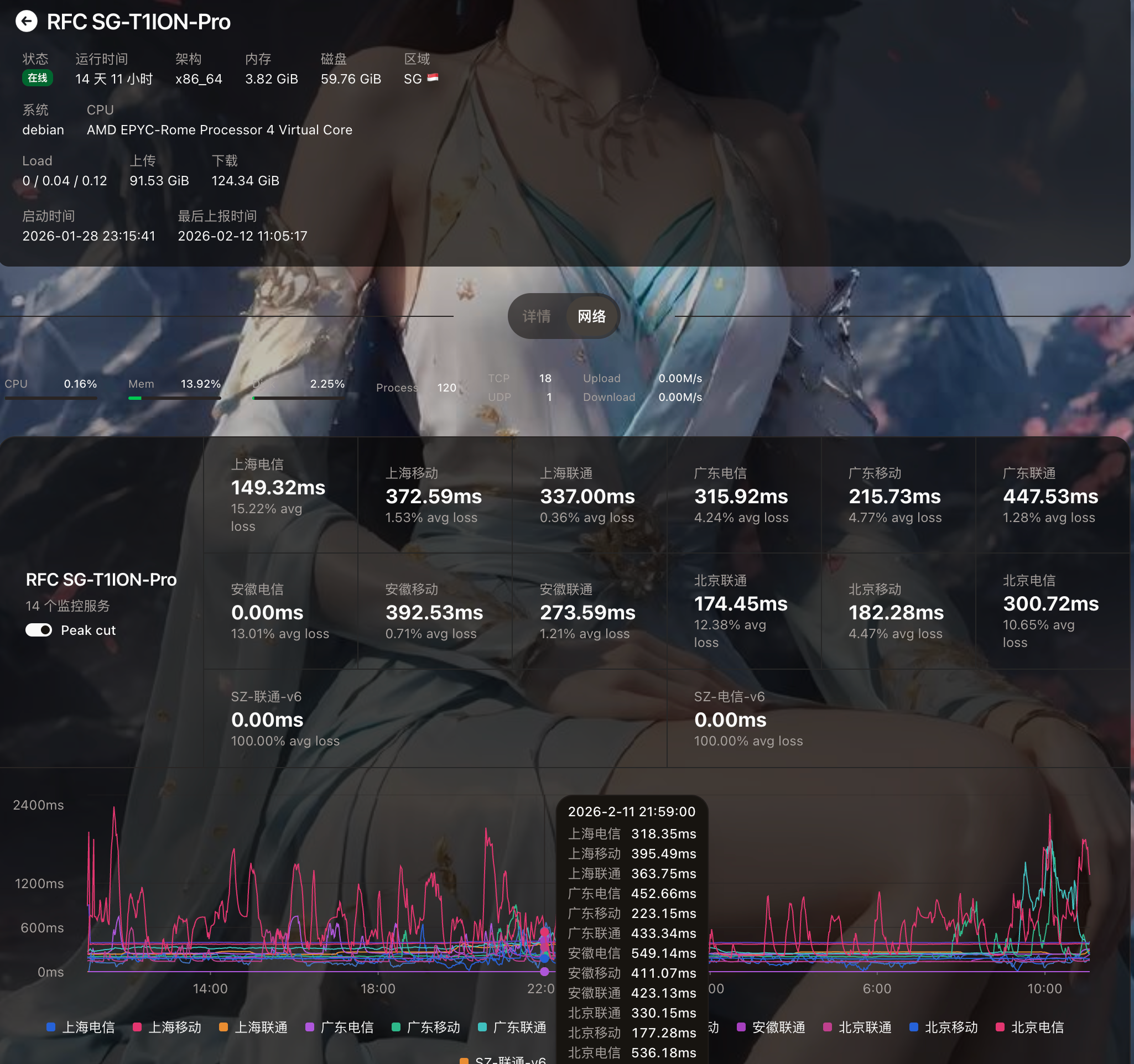Click the 北京电信 legend icon
Viewport: 1134px width, 1064px height.
(1000, 1027)
